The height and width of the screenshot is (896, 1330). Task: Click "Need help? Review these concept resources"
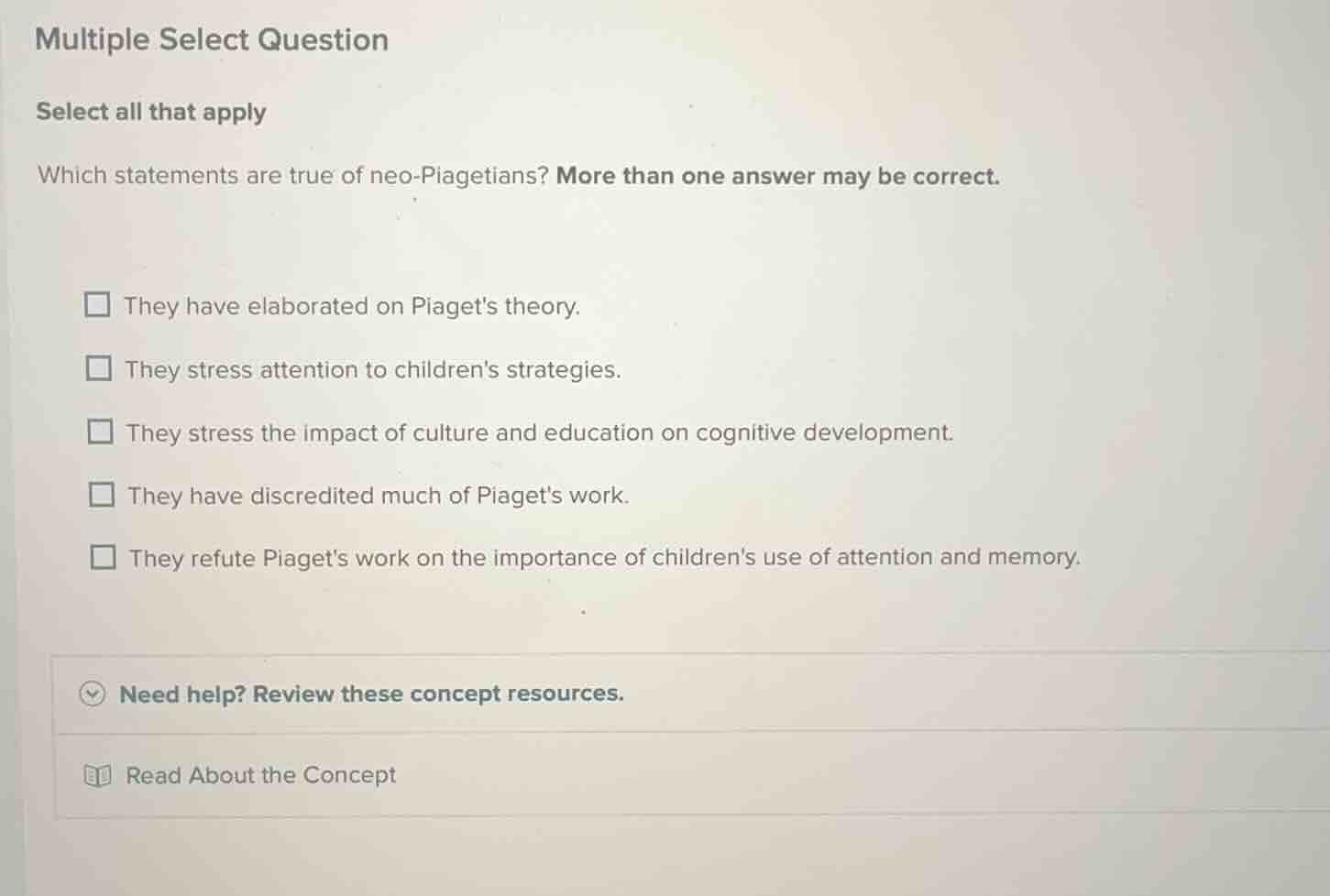(372, 694)
